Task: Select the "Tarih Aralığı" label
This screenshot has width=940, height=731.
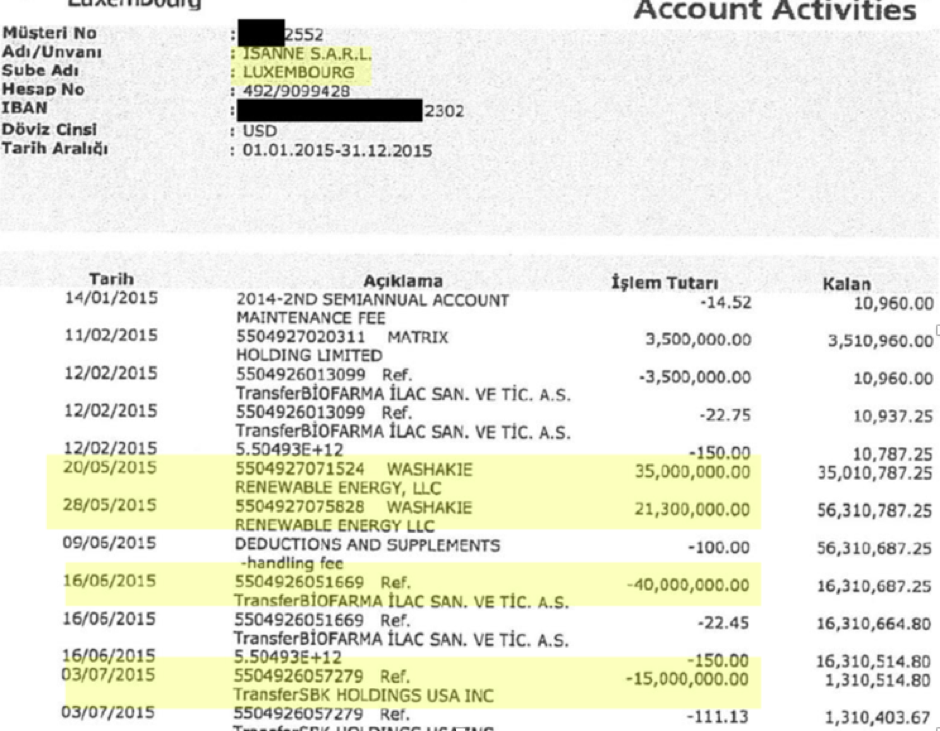Action: click(55, 148)
